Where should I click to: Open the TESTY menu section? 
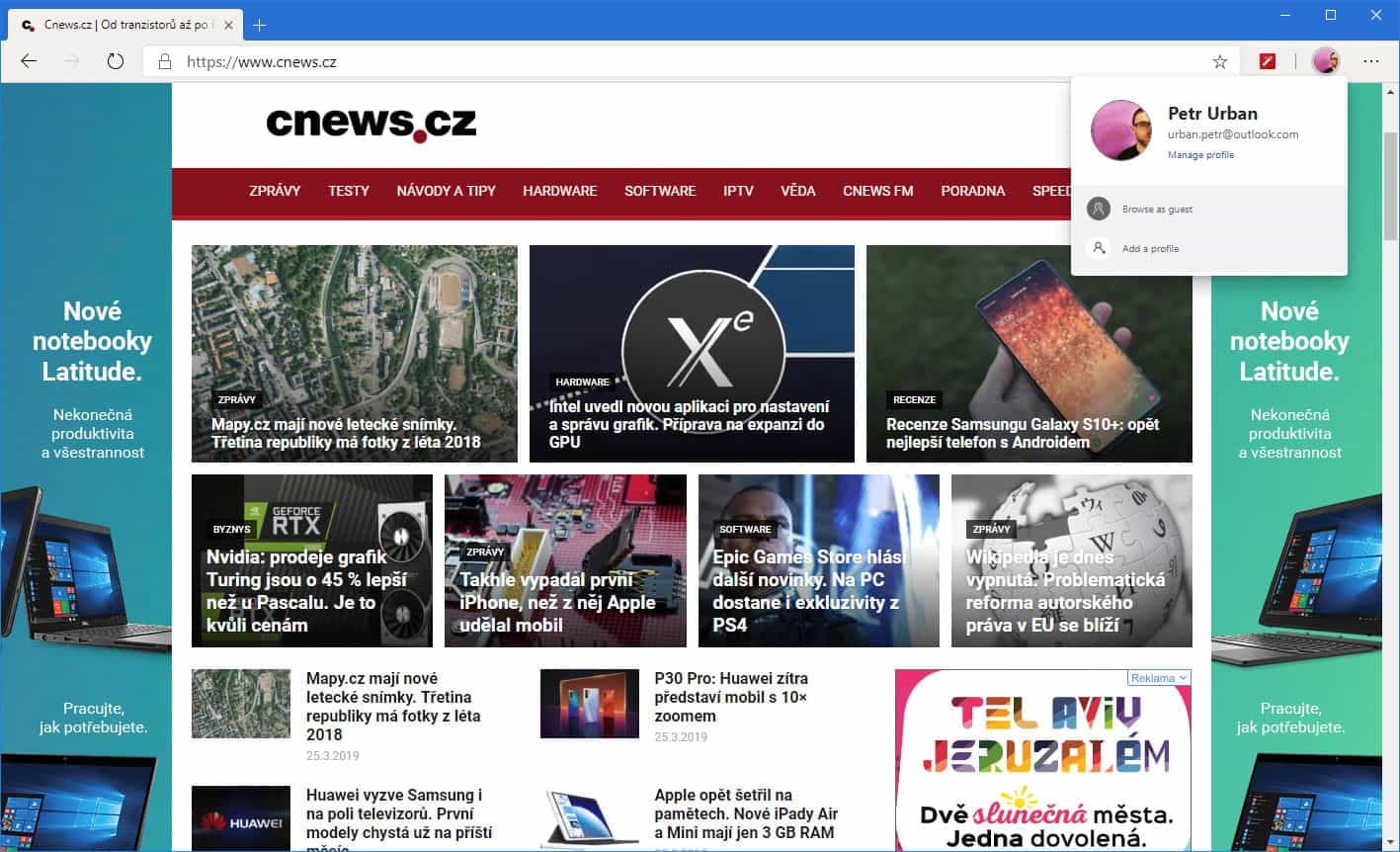(x=349, y=191)
